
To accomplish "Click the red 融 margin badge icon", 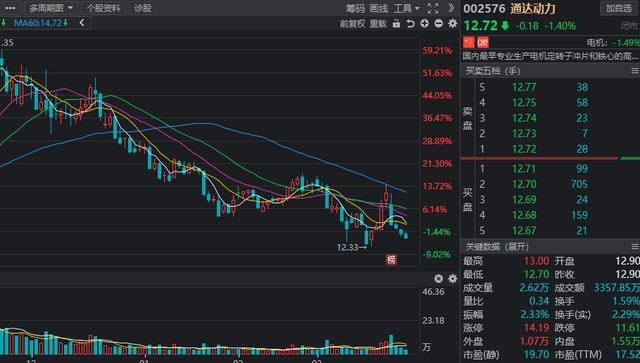I will [x=483, y=42].
